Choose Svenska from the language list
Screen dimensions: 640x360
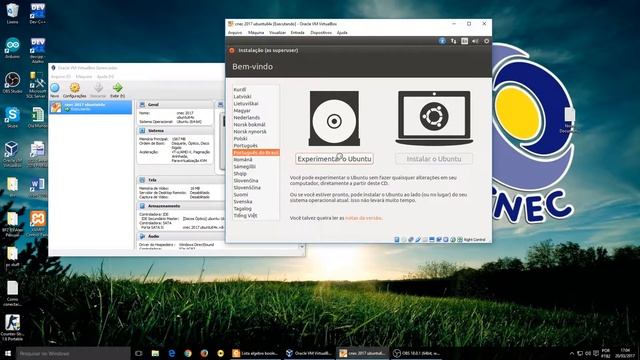click(x=242, y=202)
